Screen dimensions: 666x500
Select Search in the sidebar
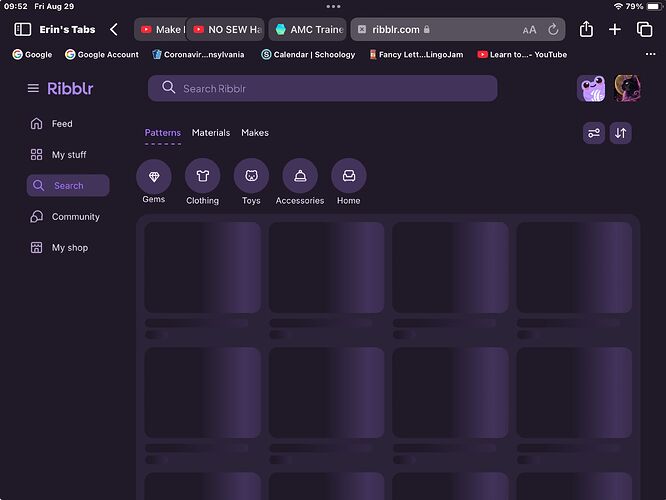point(68,186)
